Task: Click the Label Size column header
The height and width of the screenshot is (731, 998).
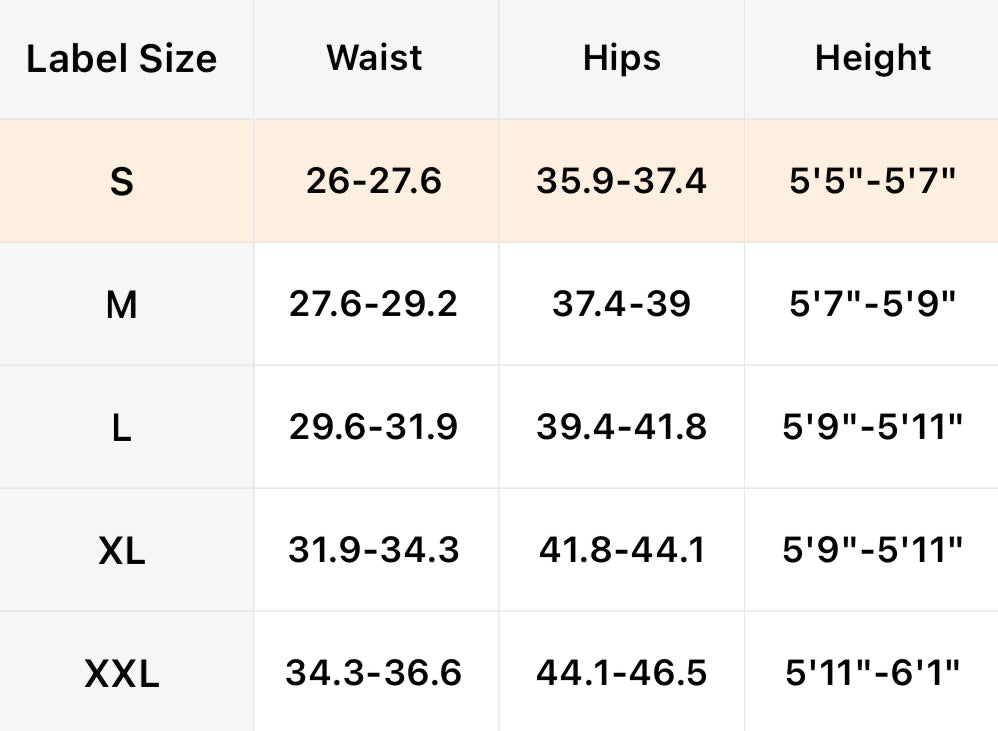Action: pyautogui.click(x=122, y=59)
